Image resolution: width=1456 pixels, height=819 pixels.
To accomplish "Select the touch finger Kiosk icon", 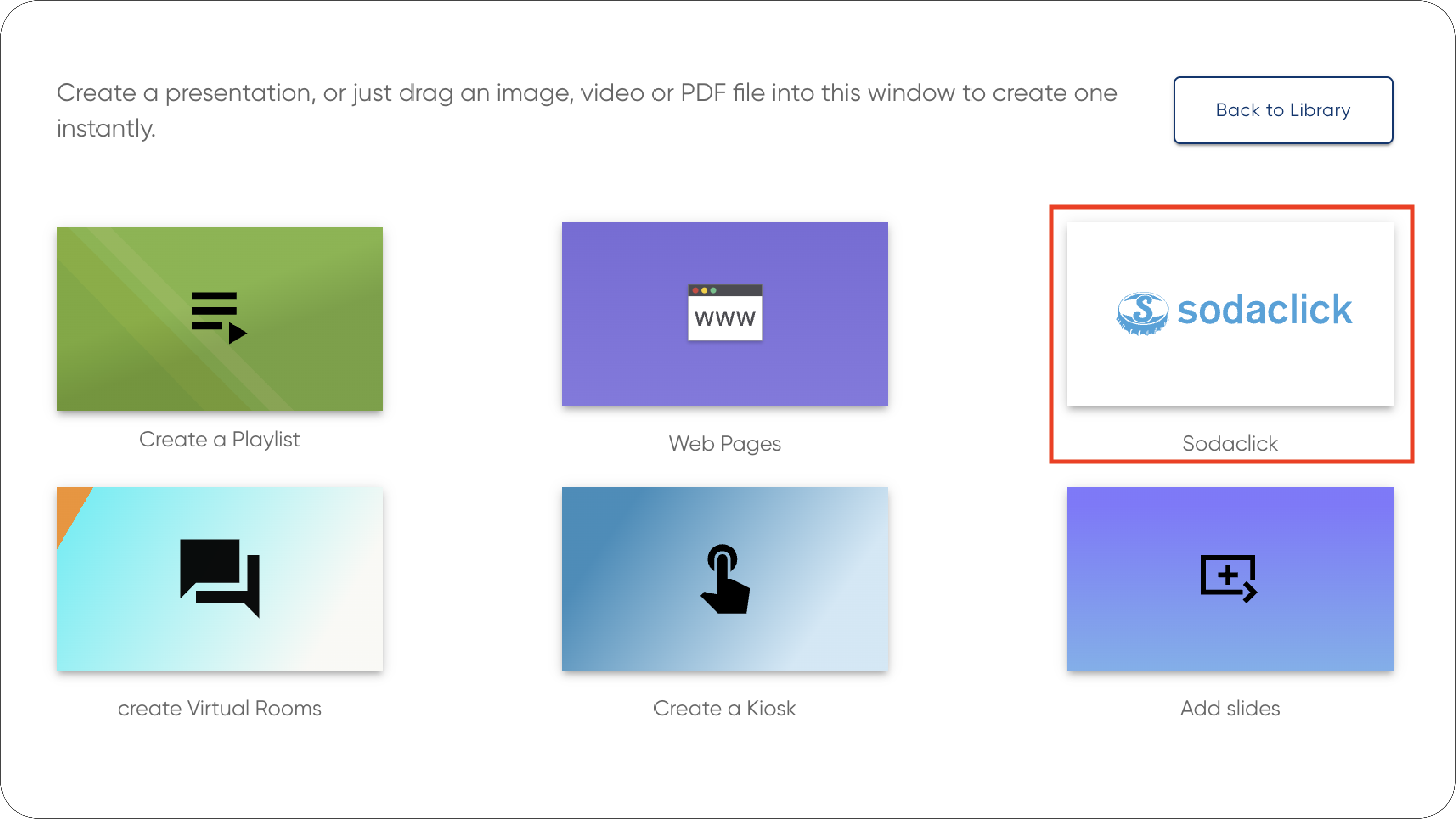I will pyautogui.click(x=725, y=578).
